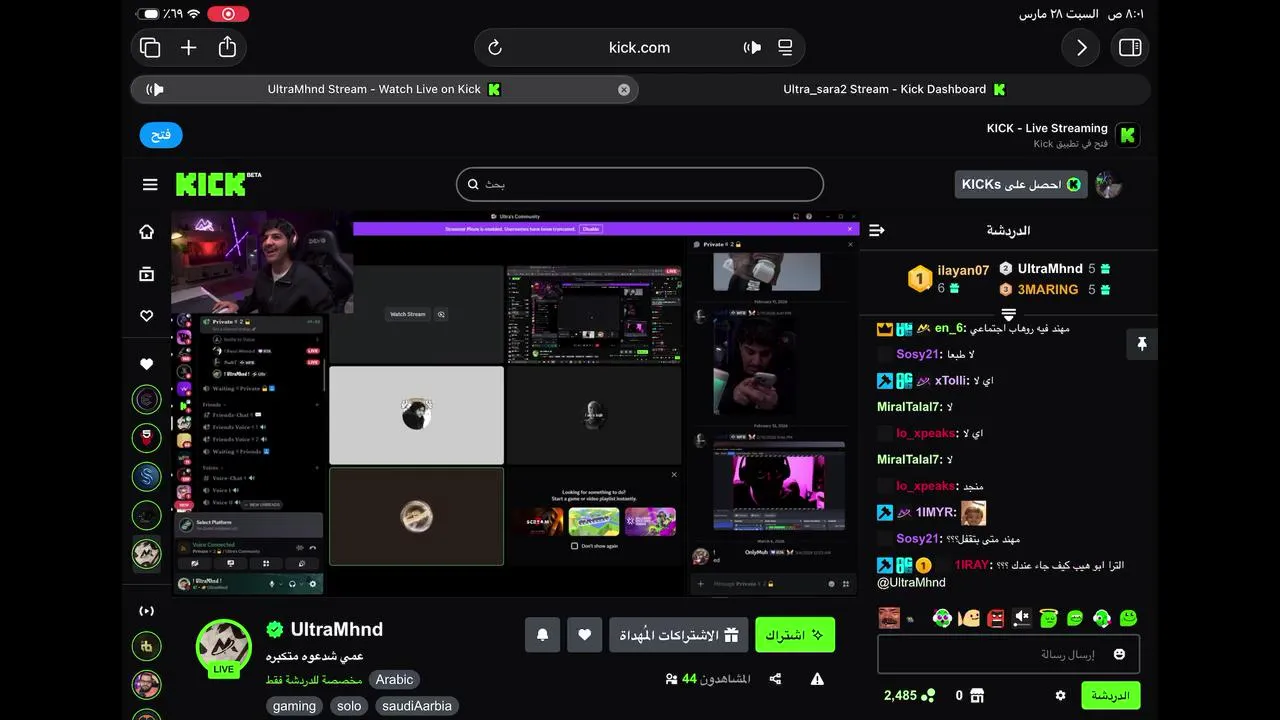Click the solo tag

tap(349, 706)
